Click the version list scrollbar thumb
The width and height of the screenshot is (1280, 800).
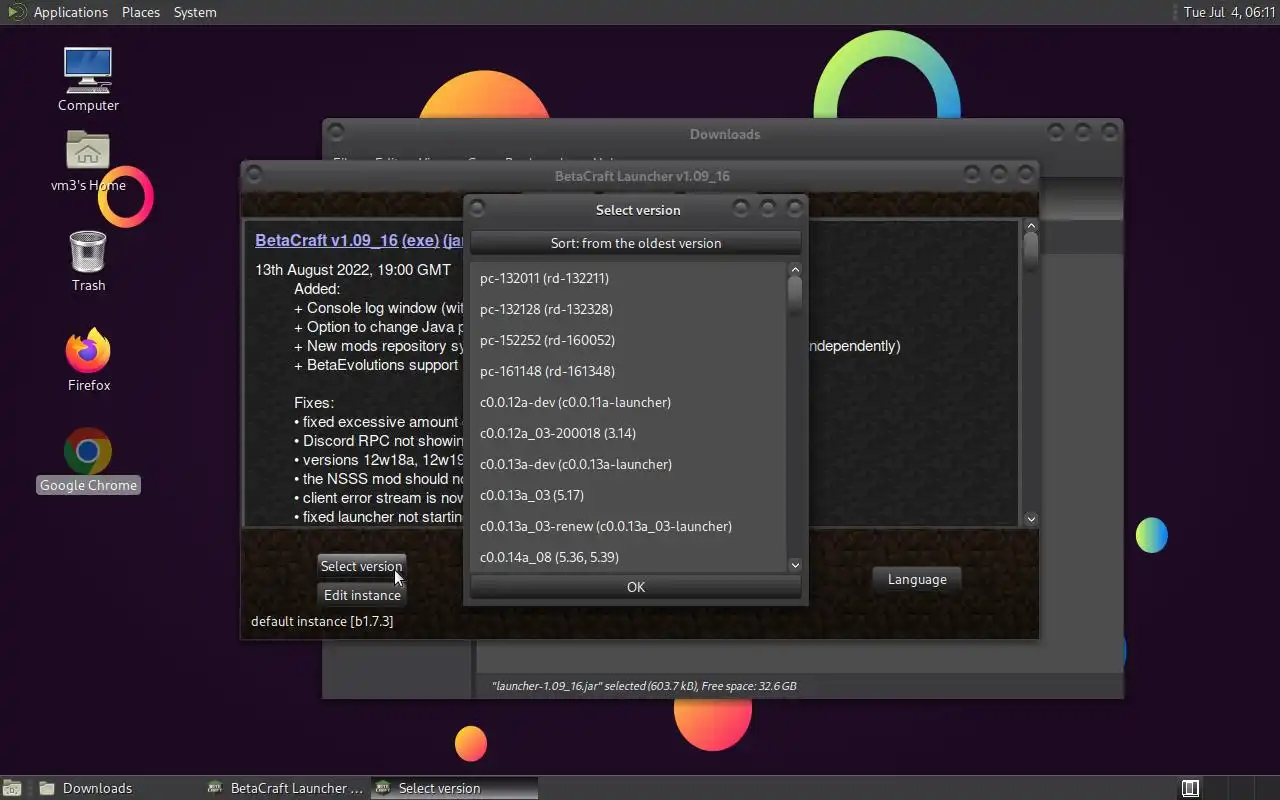(x=795, y=295)
